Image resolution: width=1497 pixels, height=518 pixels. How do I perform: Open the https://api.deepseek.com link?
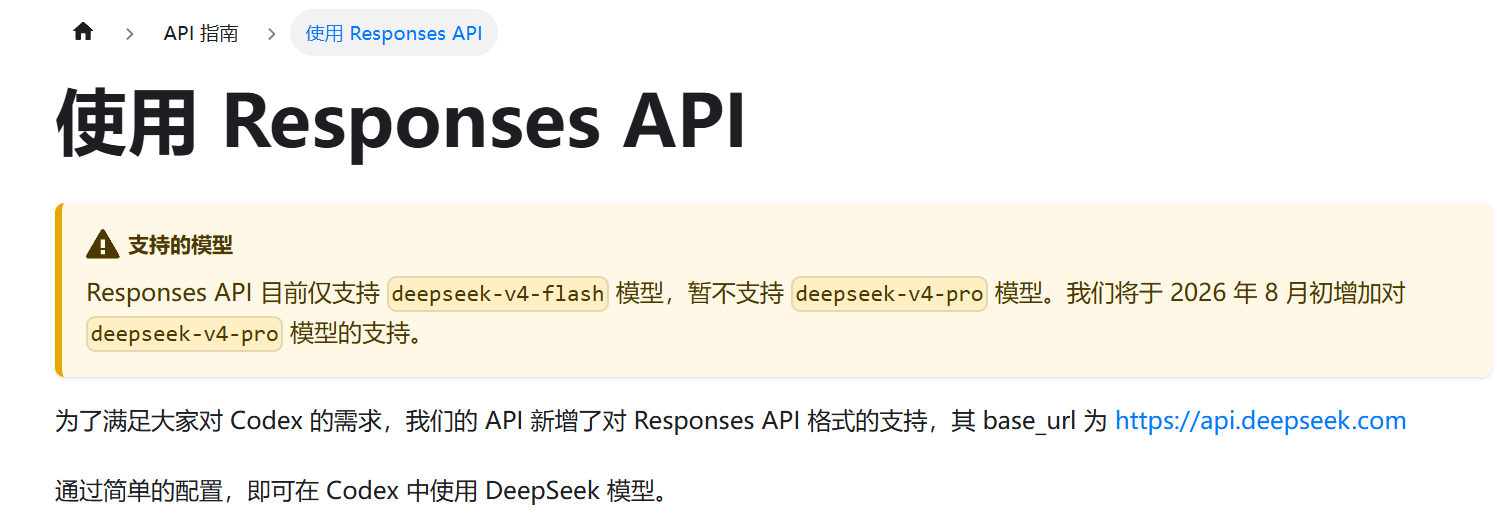1260,421
